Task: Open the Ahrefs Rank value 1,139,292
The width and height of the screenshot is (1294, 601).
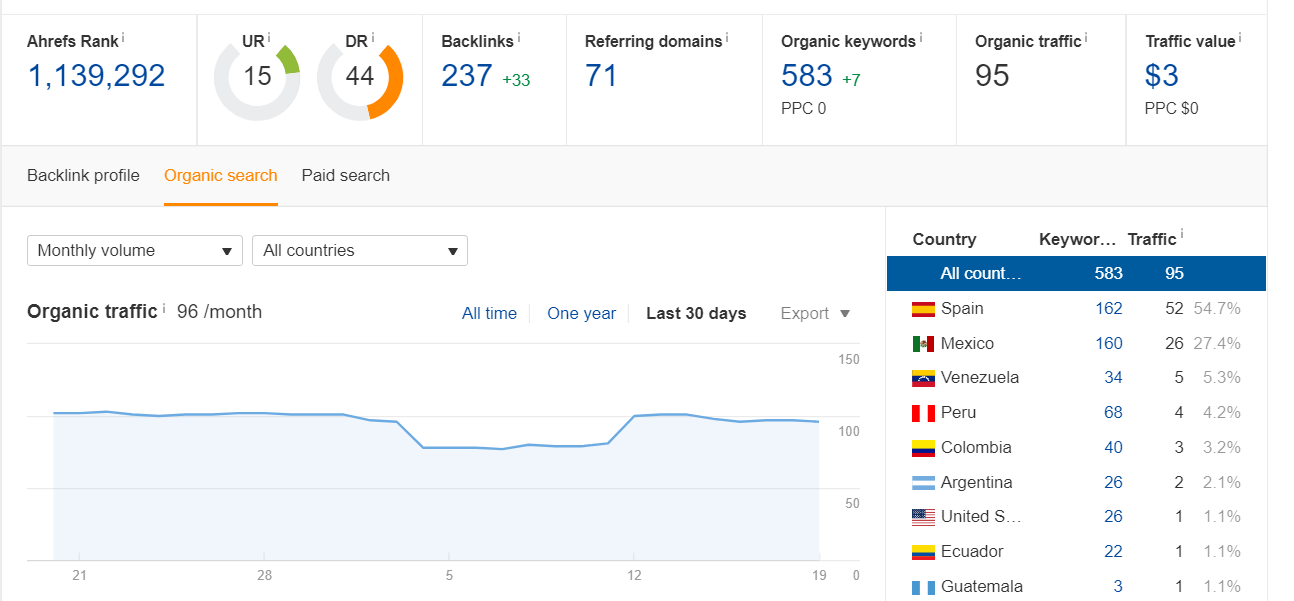Action: [x=96, y=75]
